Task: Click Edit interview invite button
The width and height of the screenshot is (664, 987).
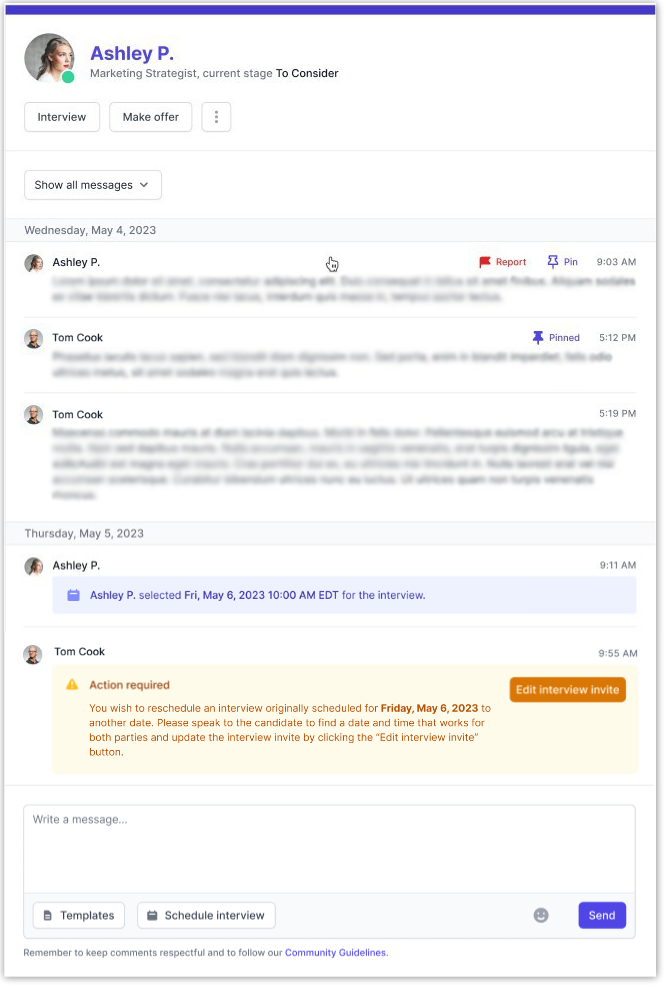Action: point(567,690)
